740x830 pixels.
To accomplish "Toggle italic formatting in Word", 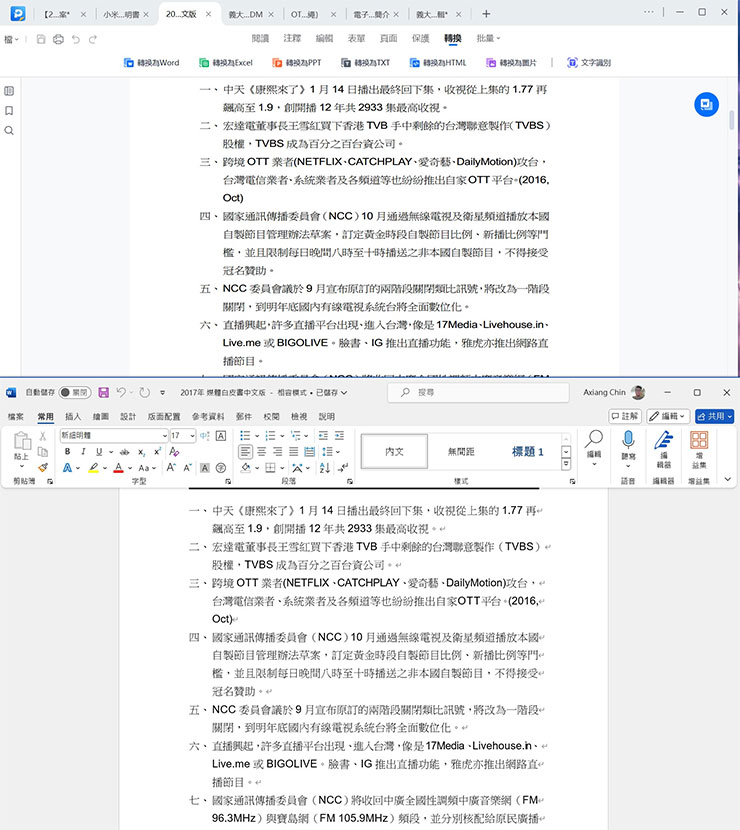I will coord(83,452).
